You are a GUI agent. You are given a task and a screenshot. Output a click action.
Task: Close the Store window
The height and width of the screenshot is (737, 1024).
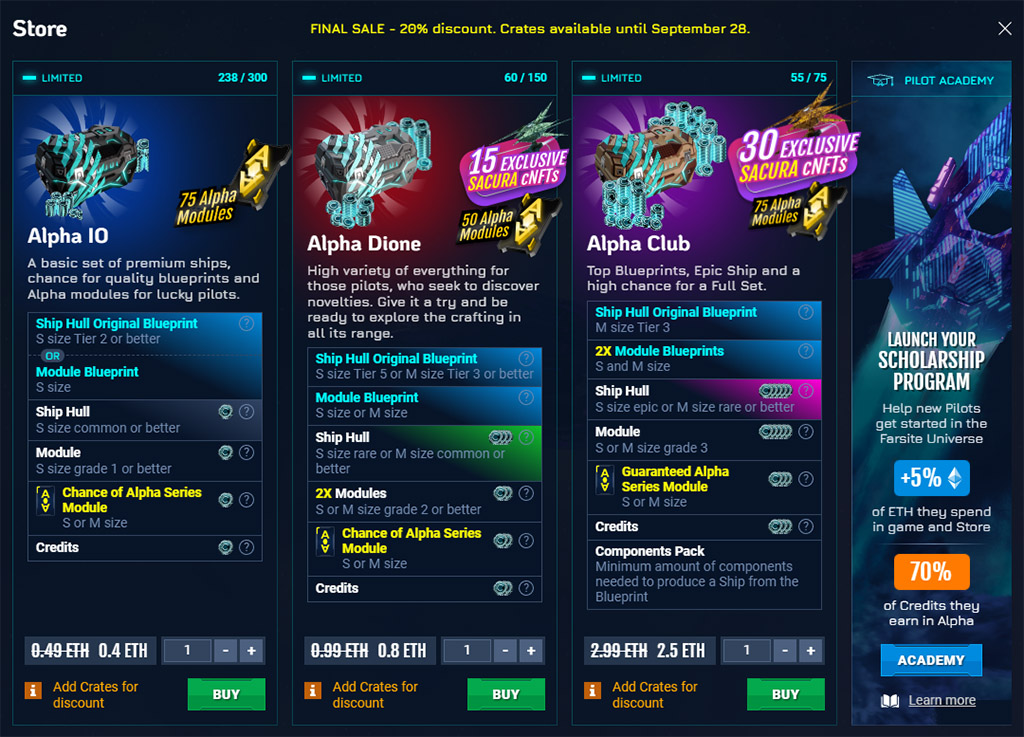1004,28
